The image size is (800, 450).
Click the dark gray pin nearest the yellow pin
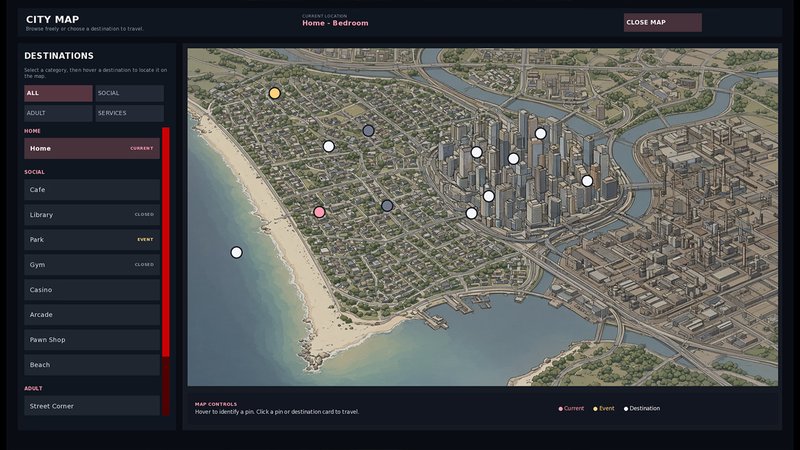[x=368, y=131]
